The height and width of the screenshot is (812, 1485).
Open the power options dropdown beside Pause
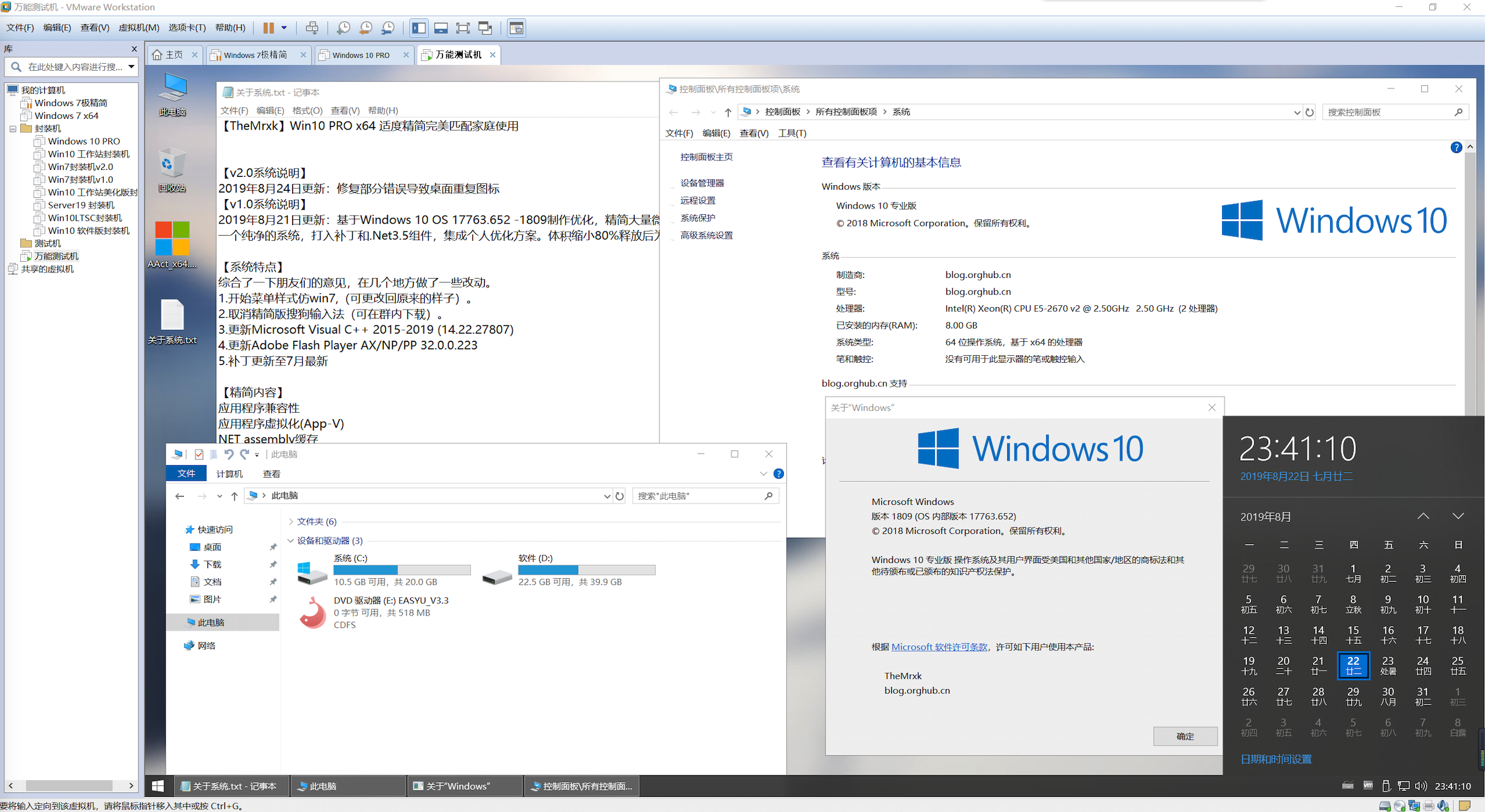284,28
